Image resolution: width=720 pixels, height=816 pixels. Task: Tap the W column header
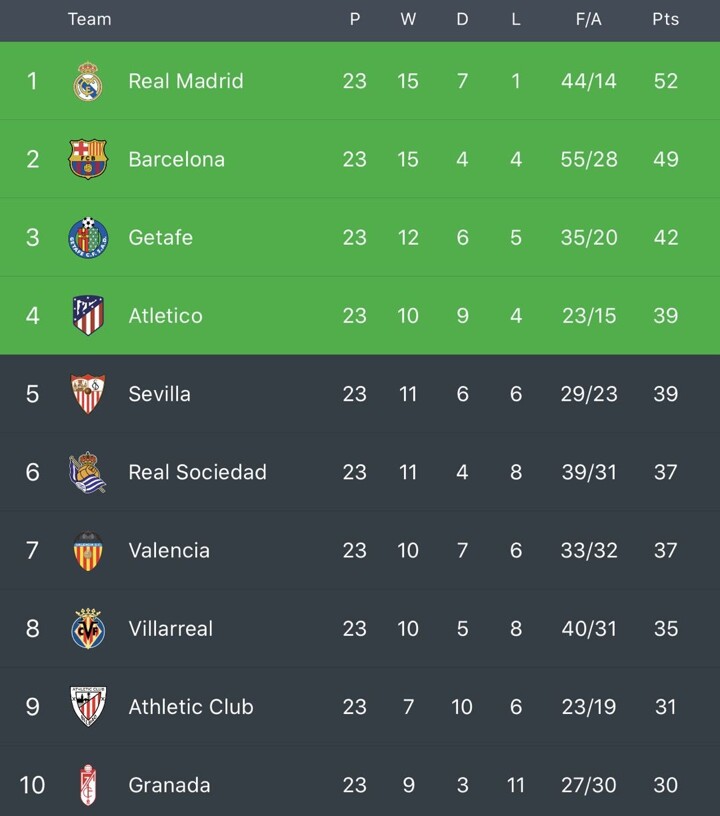(x=408, y=19)
